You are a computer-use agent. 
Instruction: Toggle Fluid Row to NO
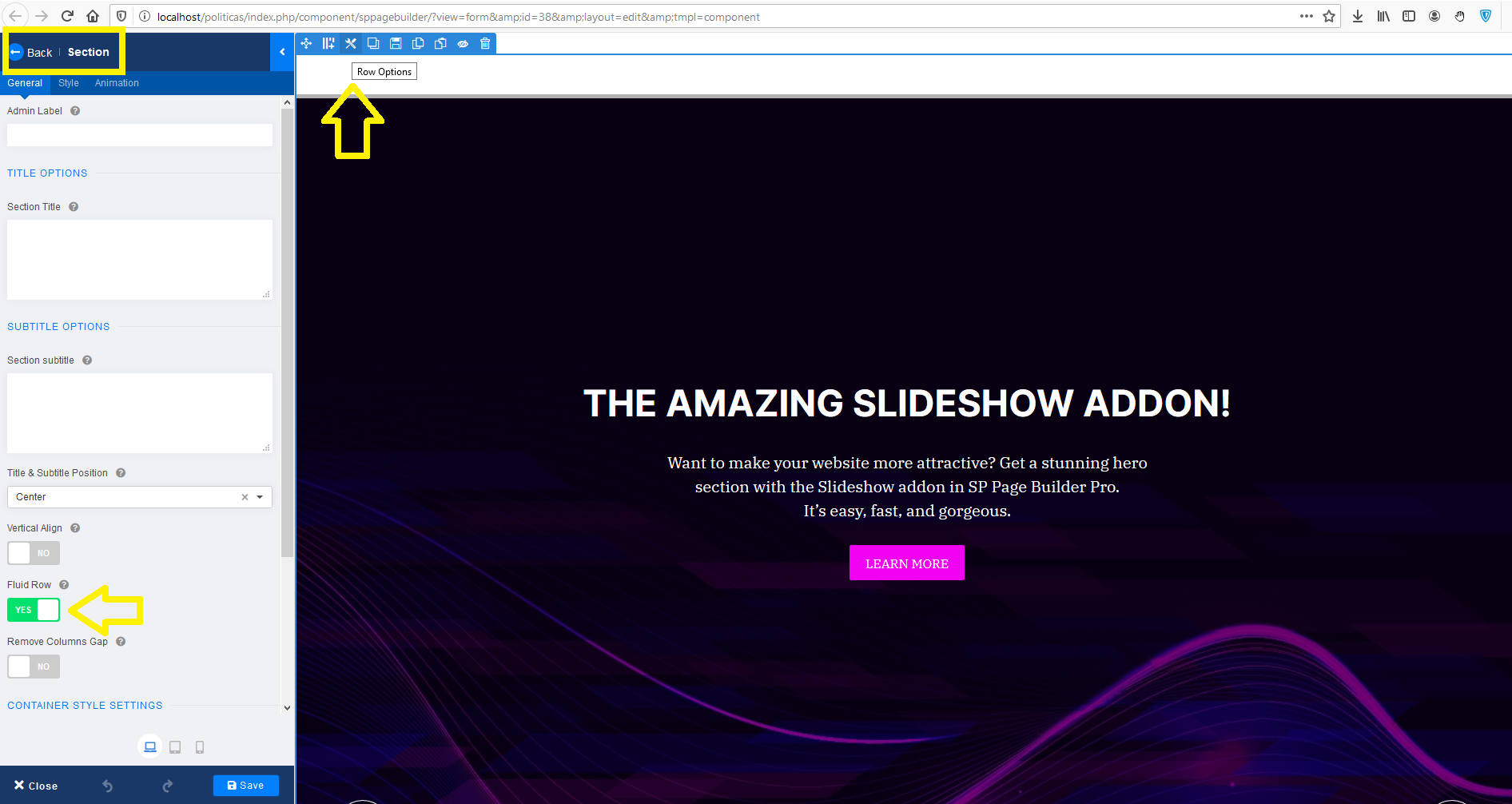tap(33, 610)
